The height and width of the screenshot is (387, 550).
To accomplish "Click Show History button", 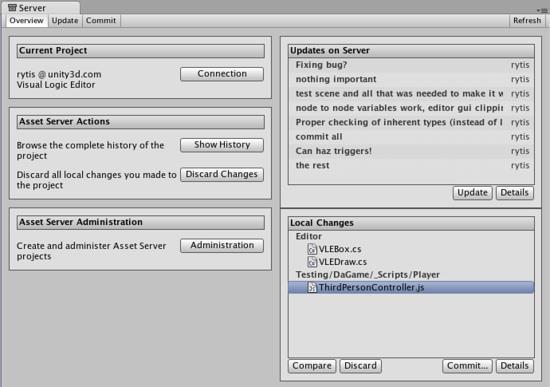I will point(222,145).
